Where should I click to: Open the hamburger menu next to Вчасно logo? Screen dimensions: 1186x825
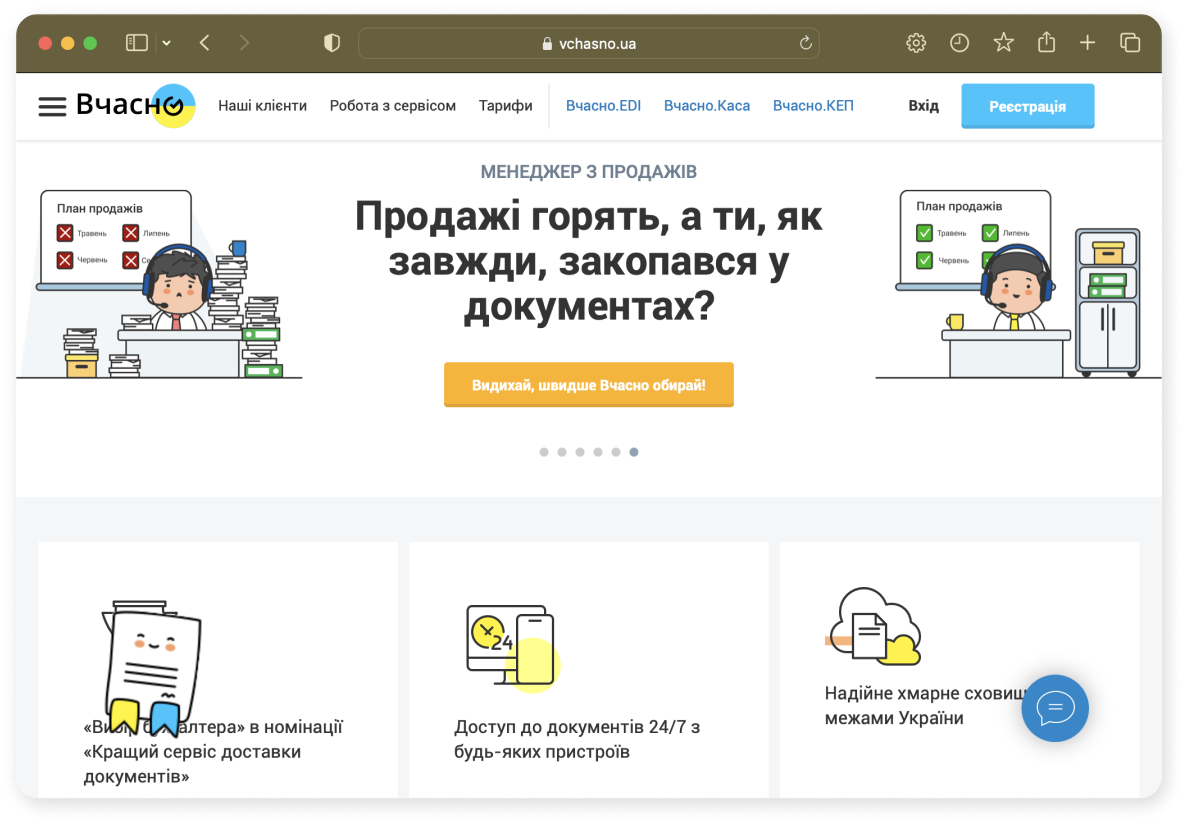tap(52, 107)
